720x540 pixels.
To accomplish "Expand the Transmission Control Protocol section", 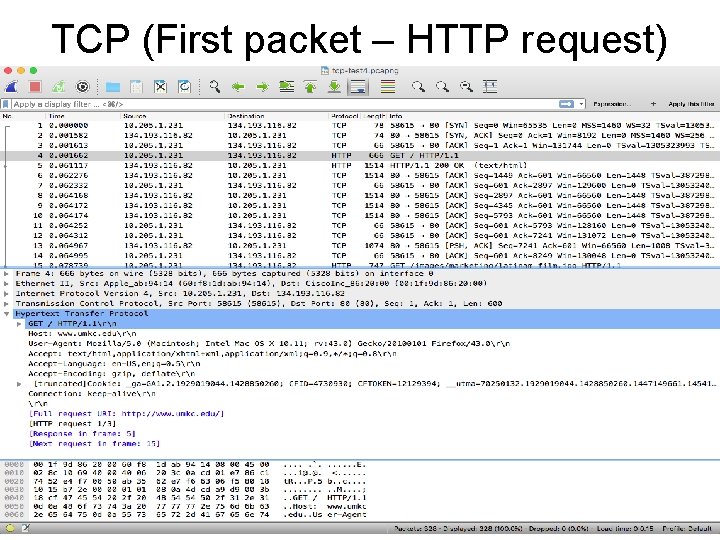I will [6, 304].
